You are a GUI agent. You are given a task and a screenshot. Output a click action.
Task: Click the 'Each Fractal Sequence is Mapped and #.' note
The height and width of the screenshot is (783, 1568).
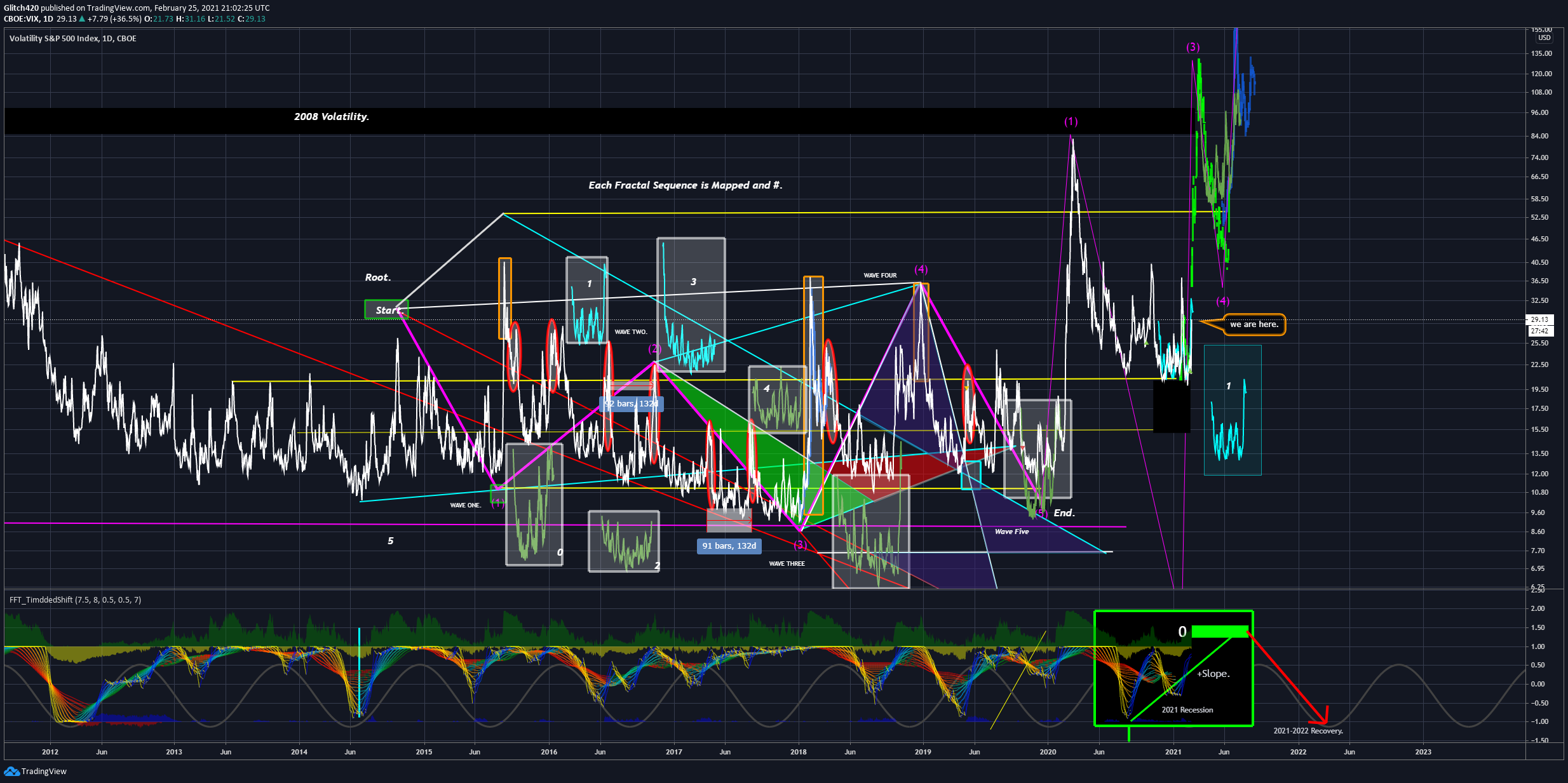(x=685, y=185)
